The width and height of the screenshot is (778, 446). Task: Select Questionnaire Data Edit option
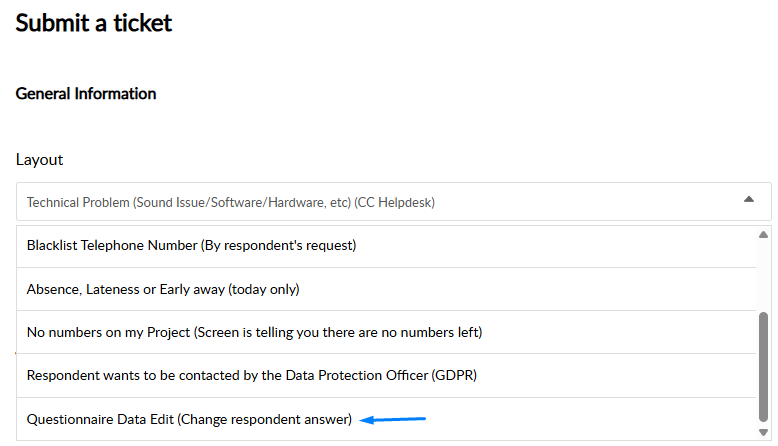[189, 420]
